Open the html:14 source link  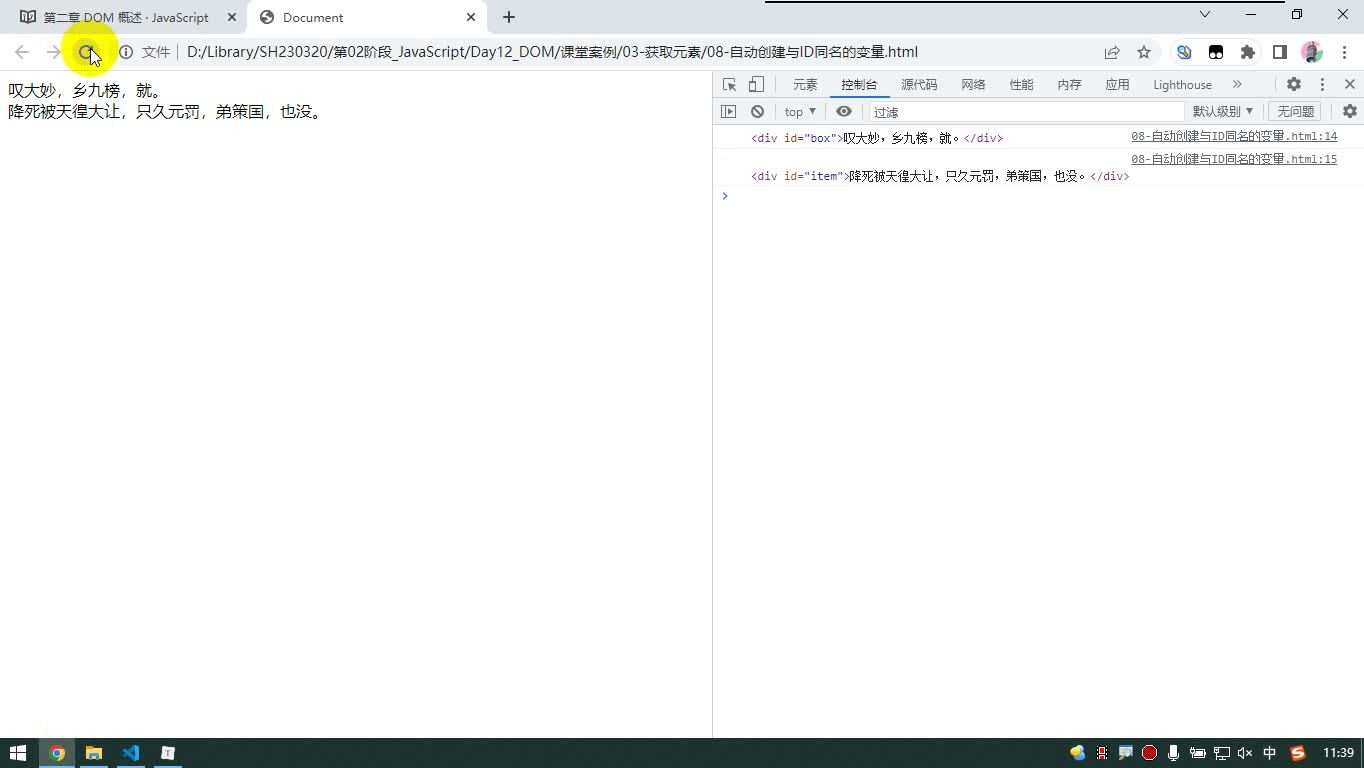tap(1234, 136)
